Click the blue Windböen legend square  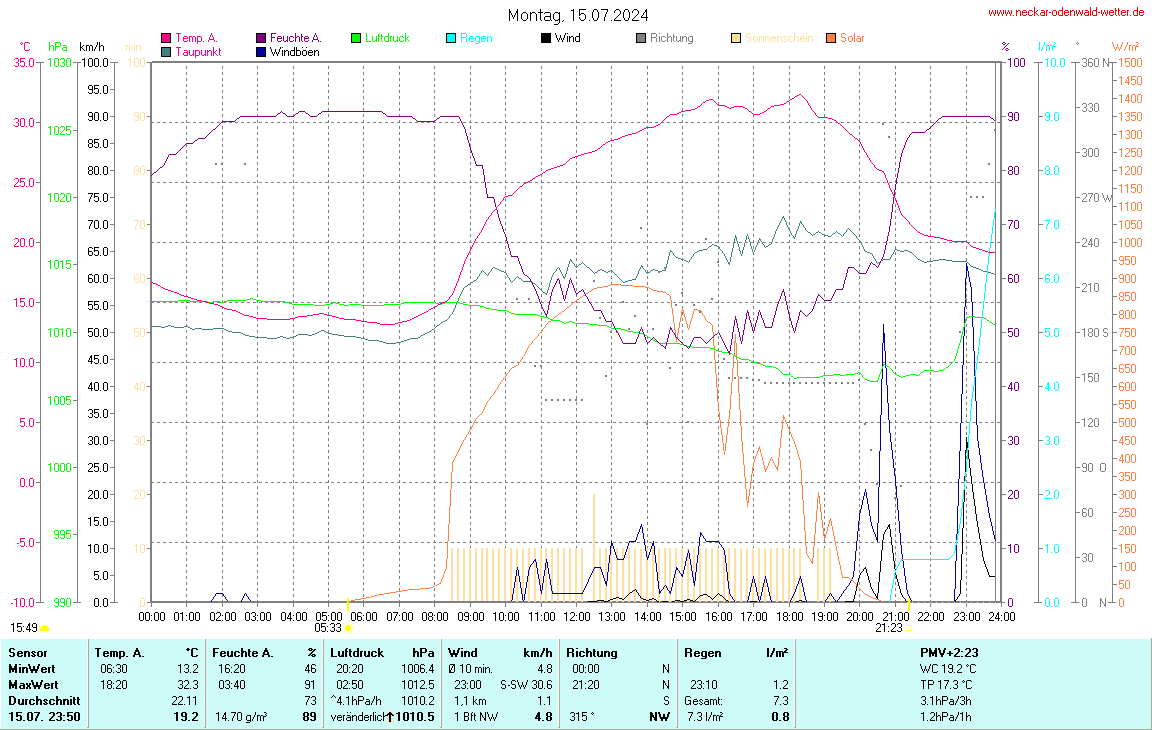(261, 51)
